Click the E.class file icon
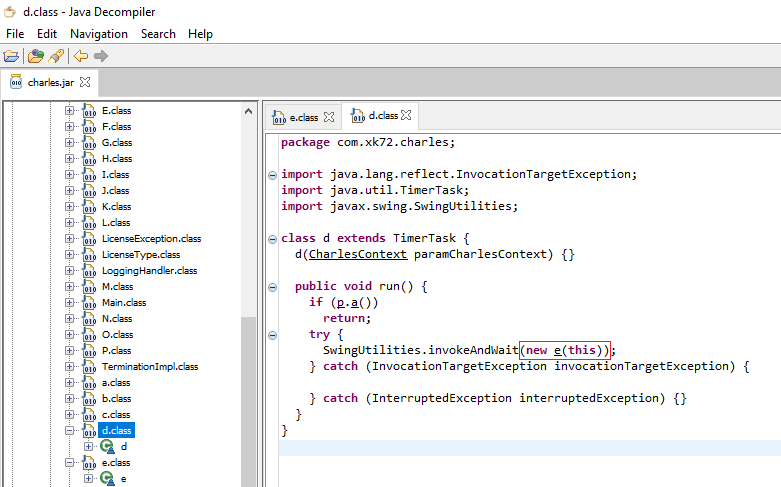The width and height of the screenshot is (781, 487). 89,111
